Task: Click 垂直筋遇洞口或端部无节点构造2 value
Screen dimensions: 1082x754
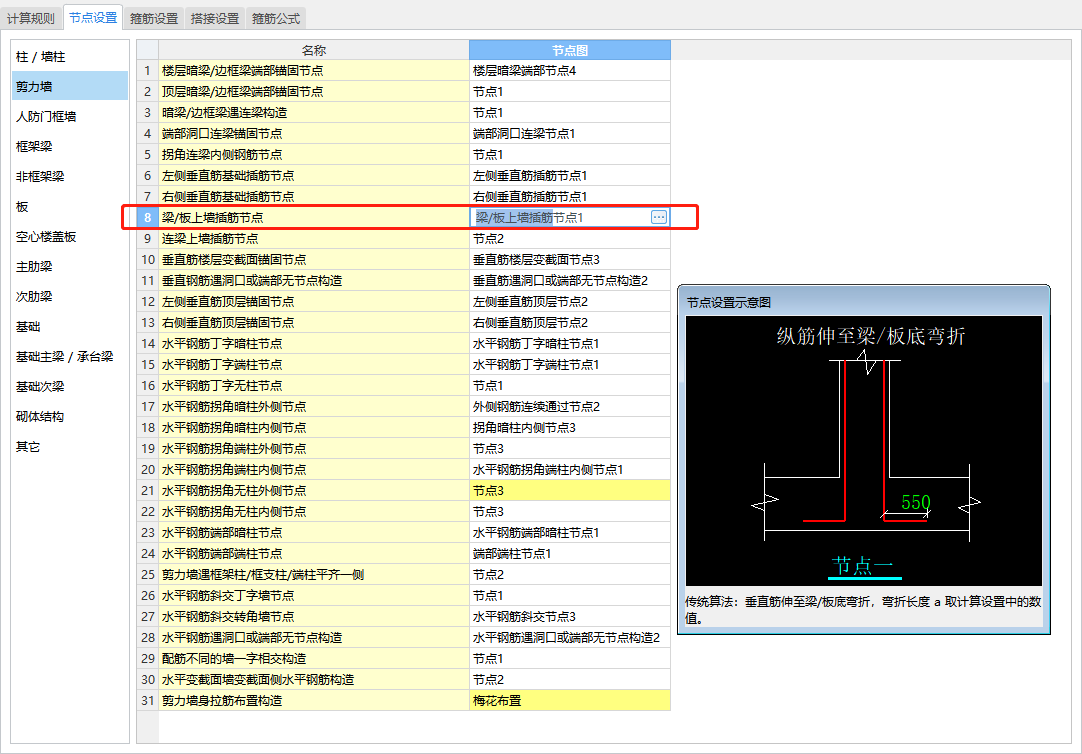Action: (x=570, y=281)
